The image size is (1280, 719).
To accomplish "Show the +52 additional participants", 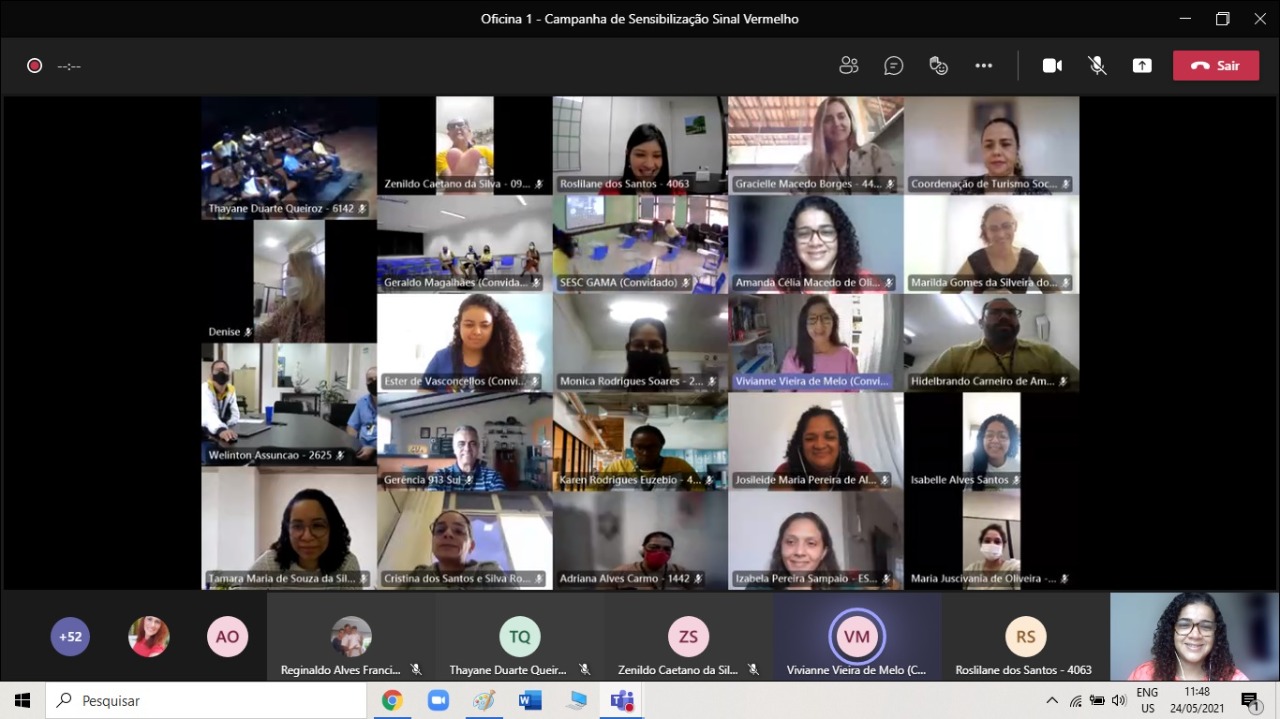I will 70,637.
